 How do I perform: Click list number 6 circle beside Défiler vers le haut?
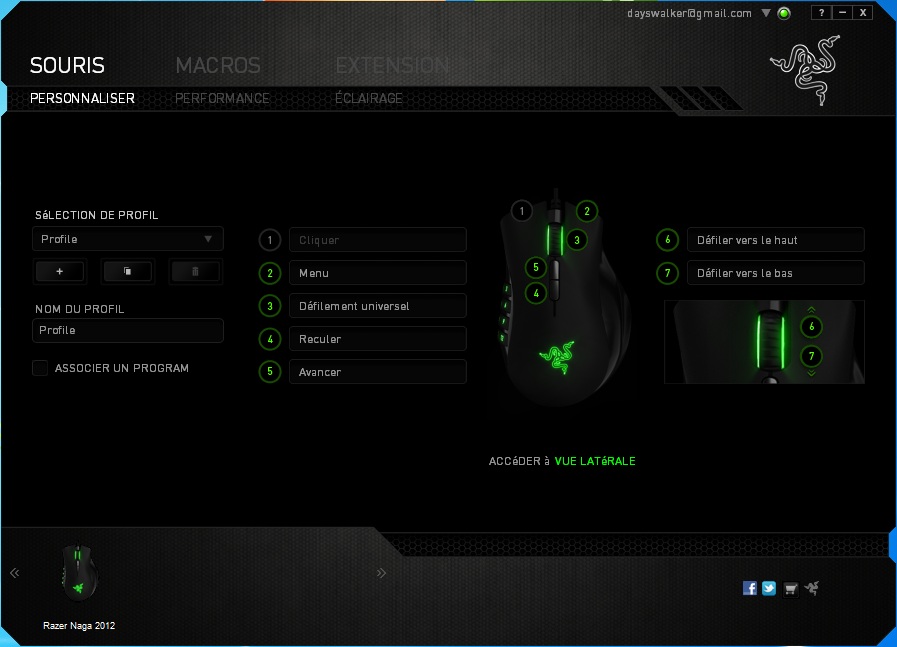(x=668, y=240)
